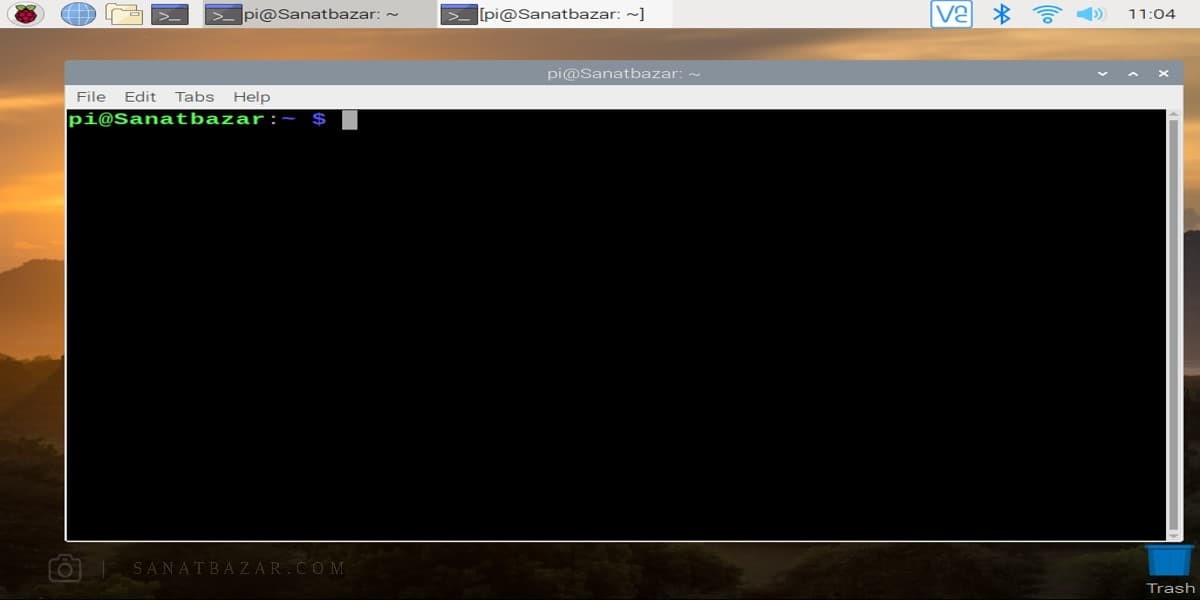Click the terminal vertical scrollbar
The height and width of the screenshot is (600, 1200).
(1173, 324)
